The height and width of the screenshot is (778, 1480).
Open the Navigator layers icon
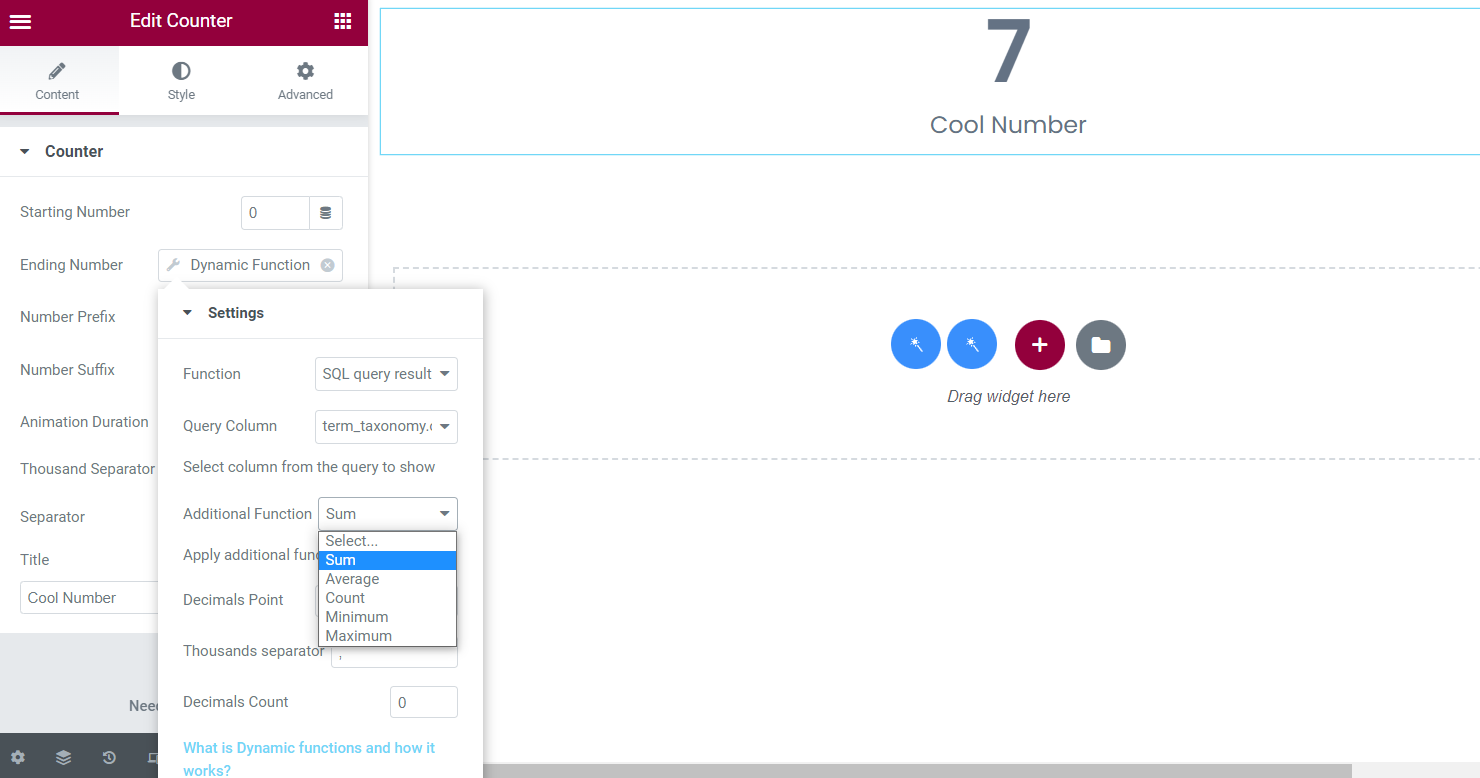coord(63,758)
